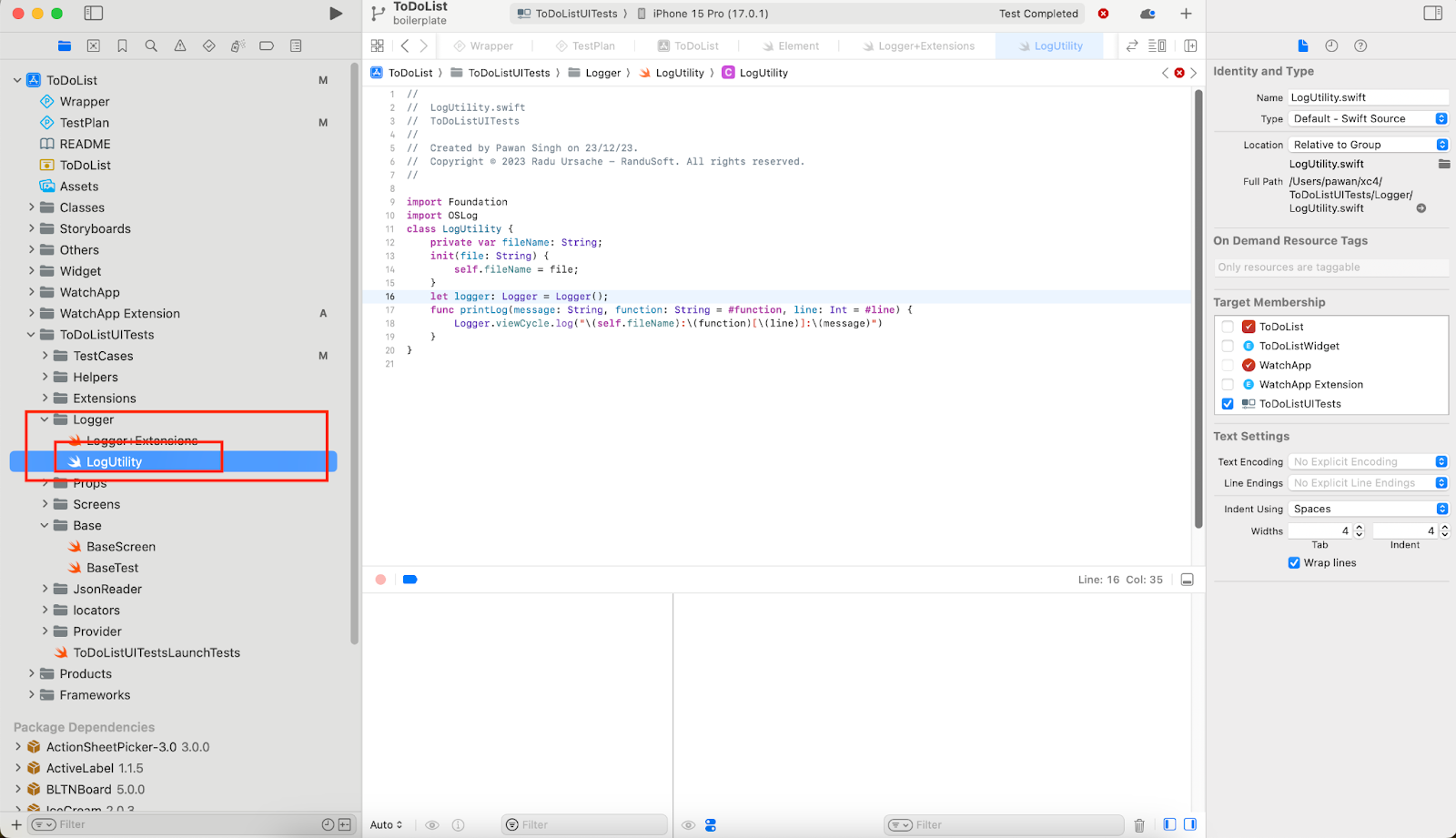Clear the debug console with trash icon
Image resolution: width=1456 pixels, height=838 pixels.
tap(1139, 825)
